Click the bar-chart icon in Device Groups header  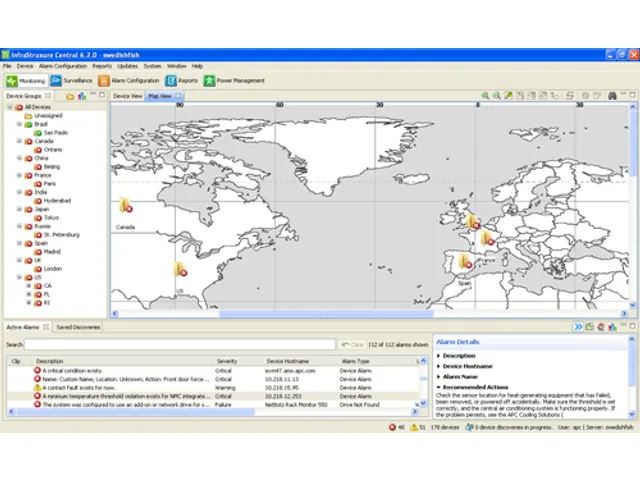[x=82, y=96]
